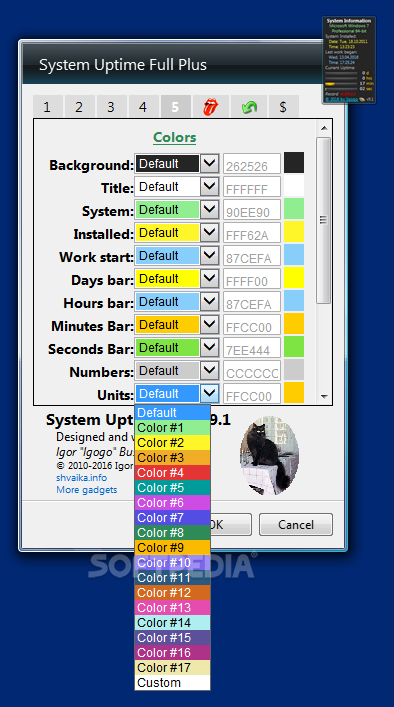Choose Color #5 teal option
This screenshot has width=394, height=707.
[173, 487]
